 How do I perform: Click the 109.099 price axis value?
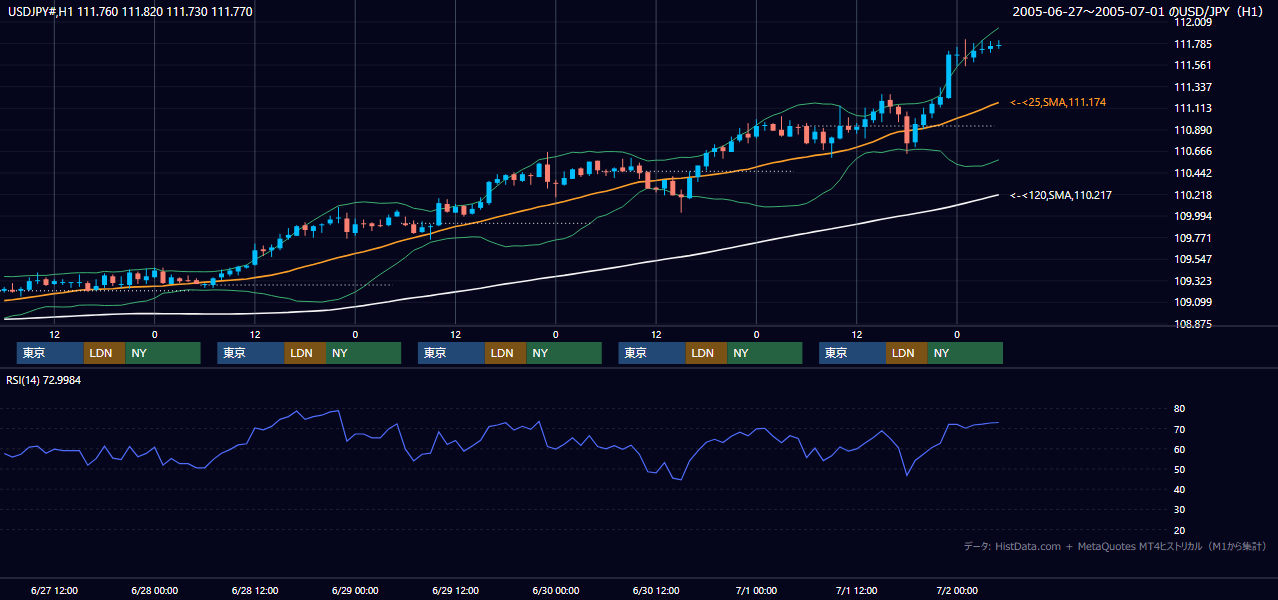[1193, 302]
